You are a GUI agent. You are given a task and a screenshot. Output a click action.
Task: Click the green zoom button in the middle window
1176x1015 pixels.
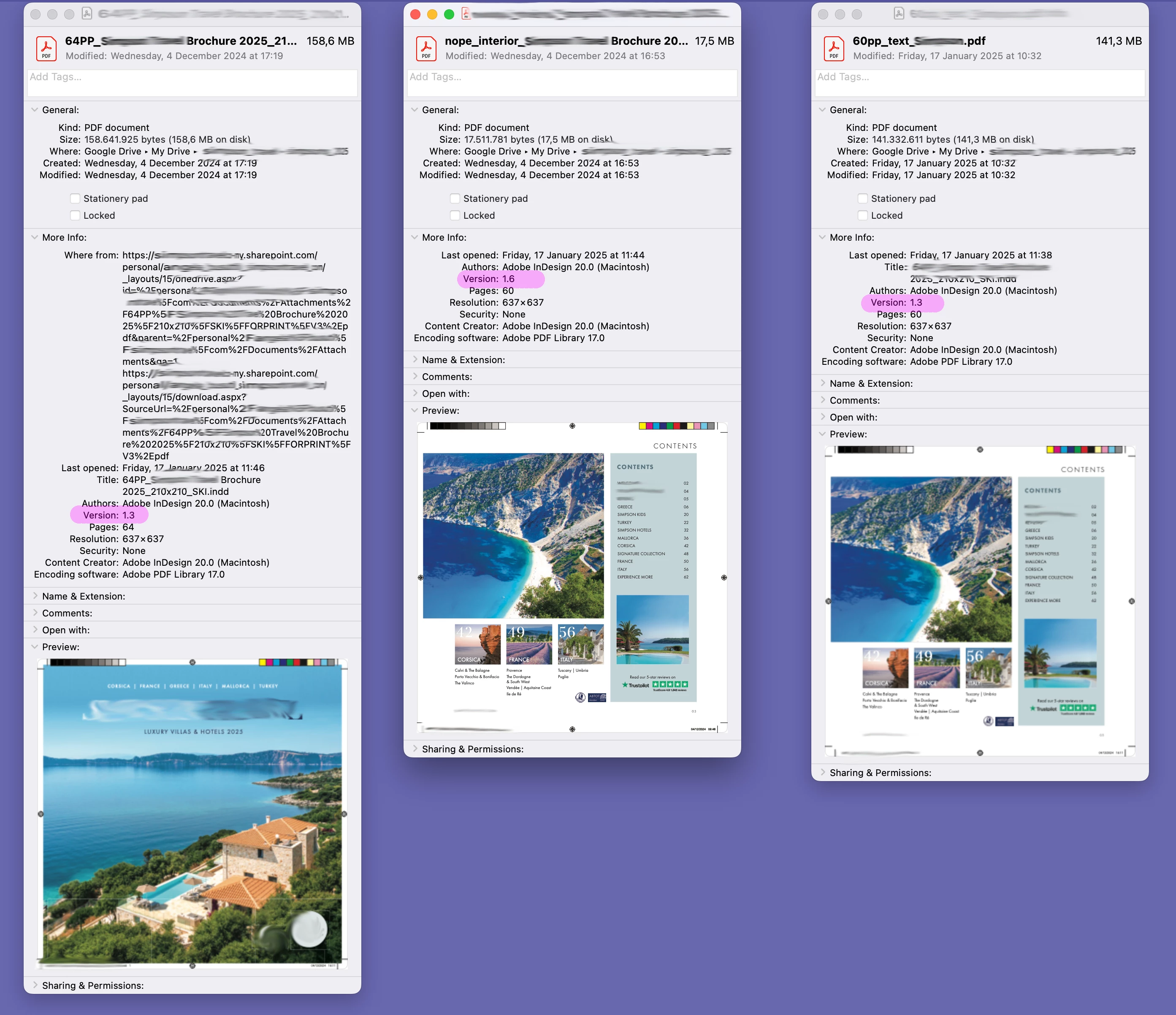pos(449,14)
